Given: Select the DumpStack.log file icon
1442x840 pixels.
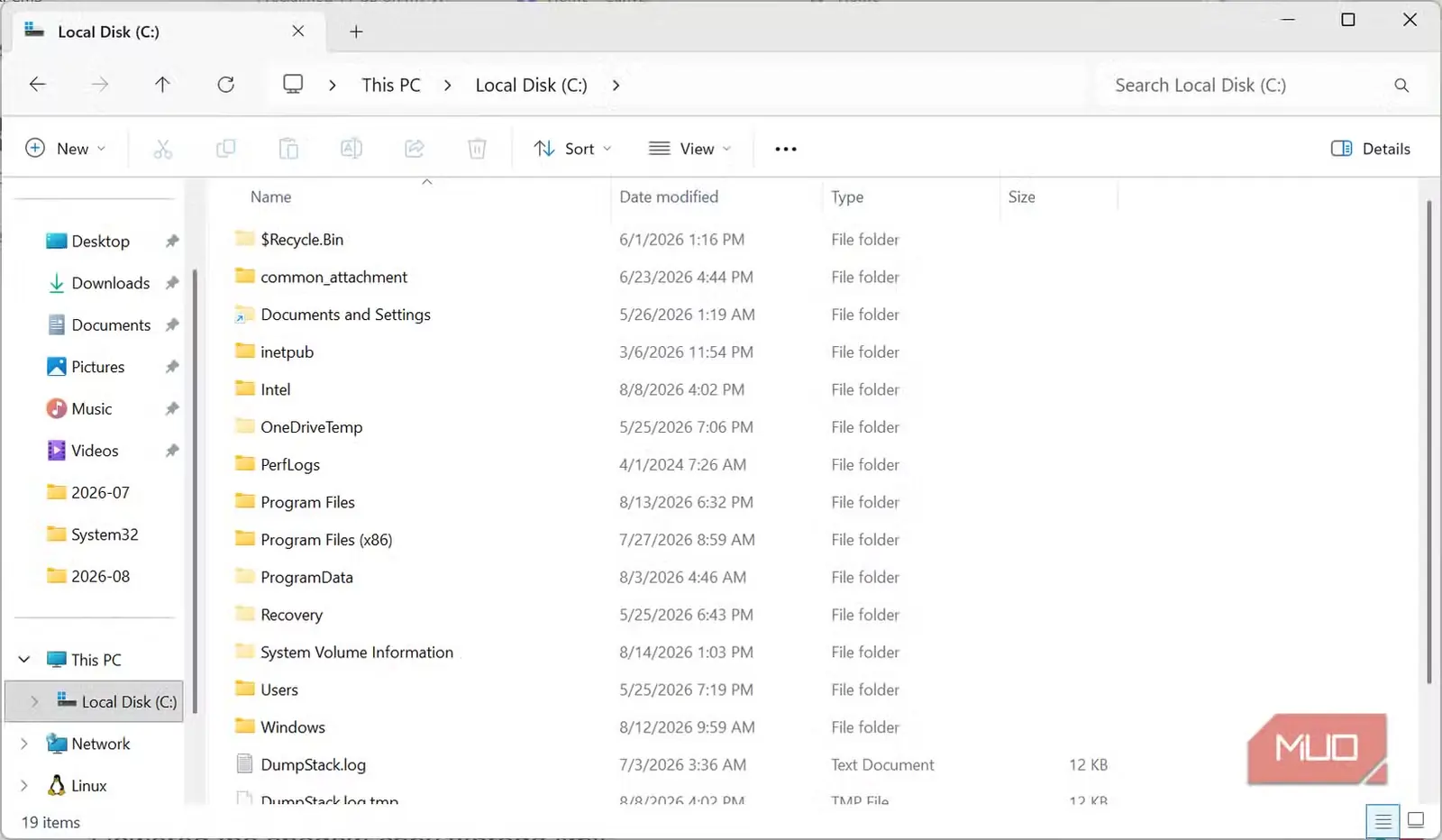Looking at the screenshot, I should click(x=244, y=764).
